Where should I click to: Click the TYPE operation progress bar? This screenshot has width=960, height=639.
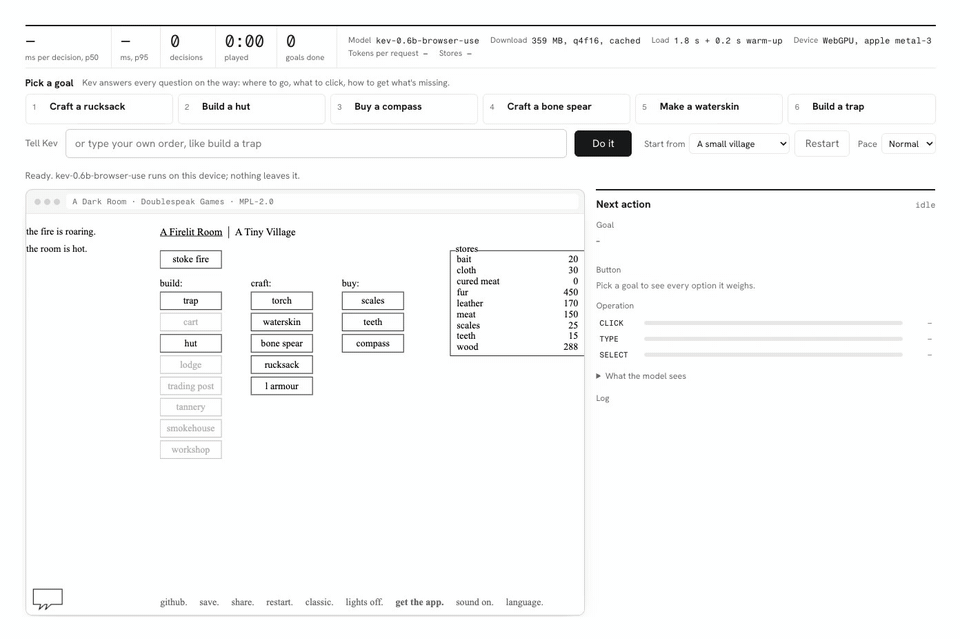773,339
